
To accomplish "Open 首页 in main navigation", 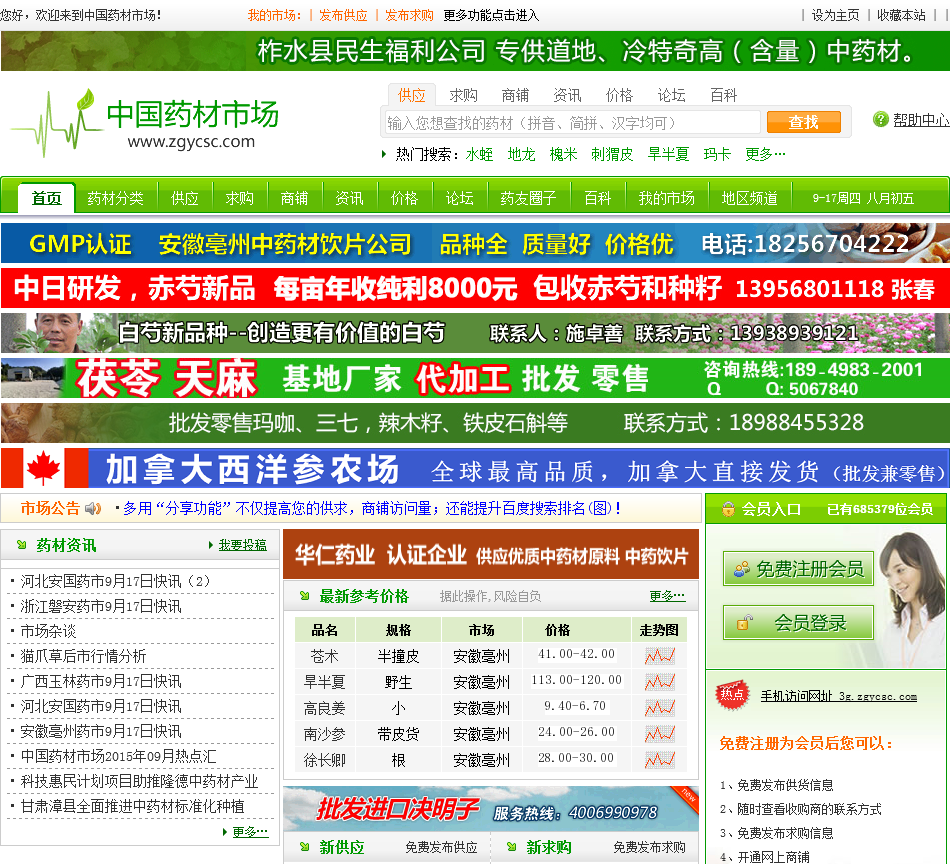I will (x=47, y=198).
